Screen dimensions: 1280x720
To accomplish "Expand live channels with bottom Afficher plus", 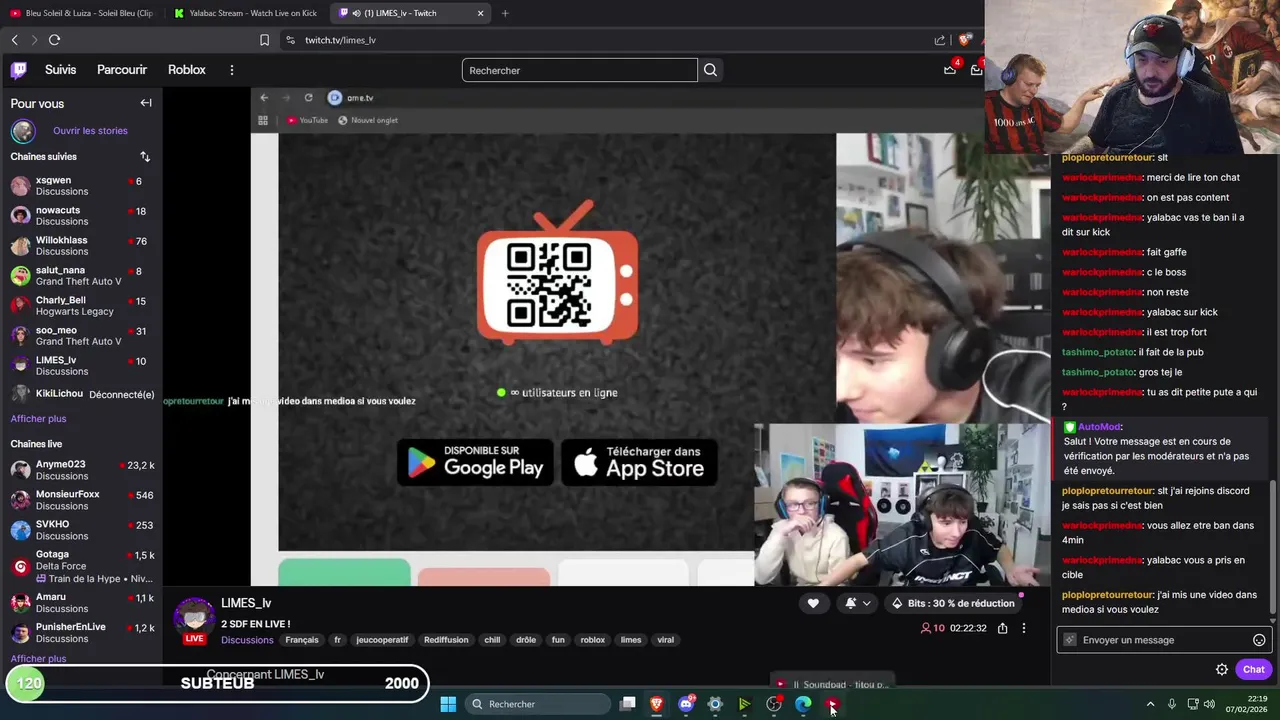I will 38,659.
